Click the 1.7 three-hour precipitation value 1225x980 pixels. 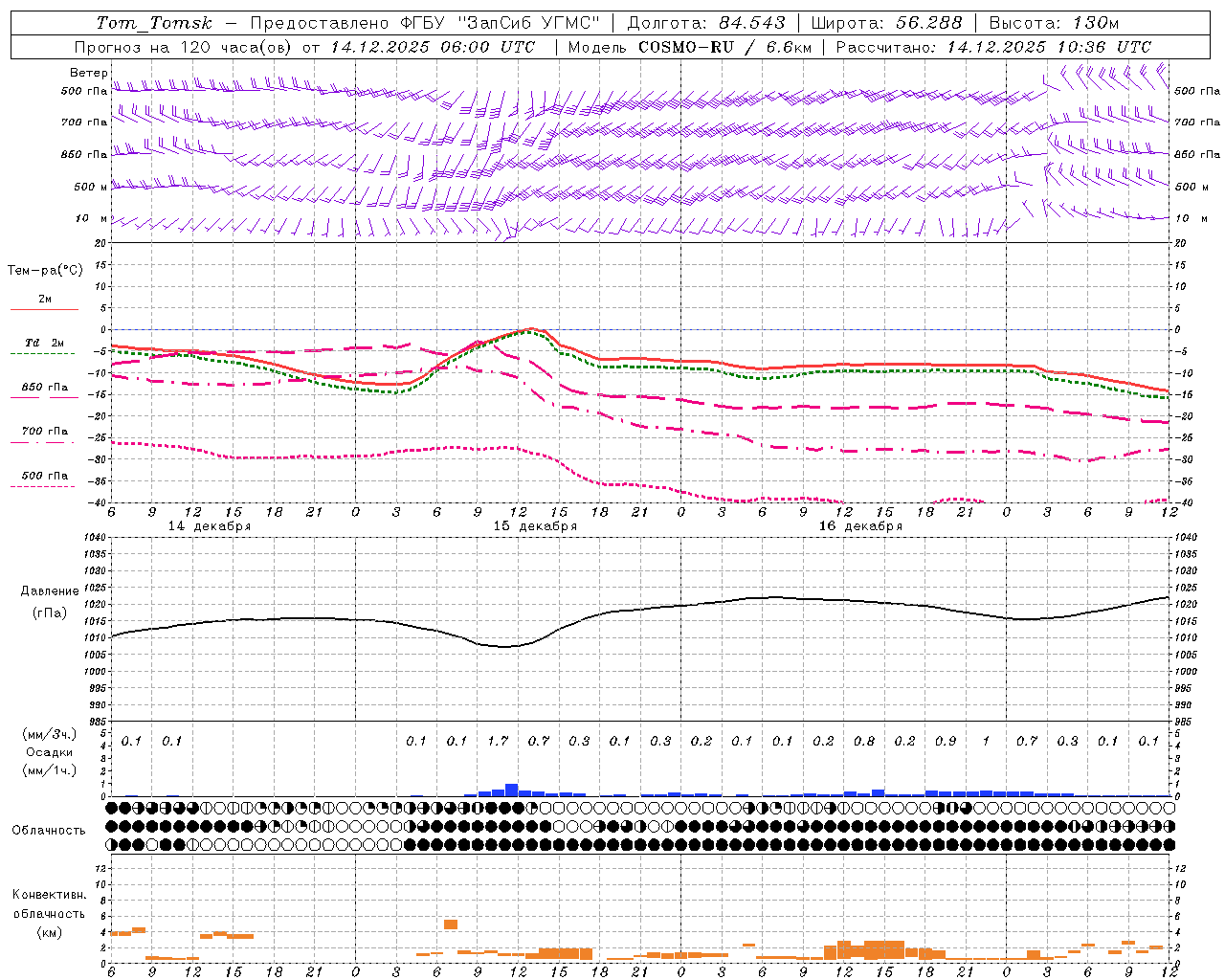coord(498,741)
